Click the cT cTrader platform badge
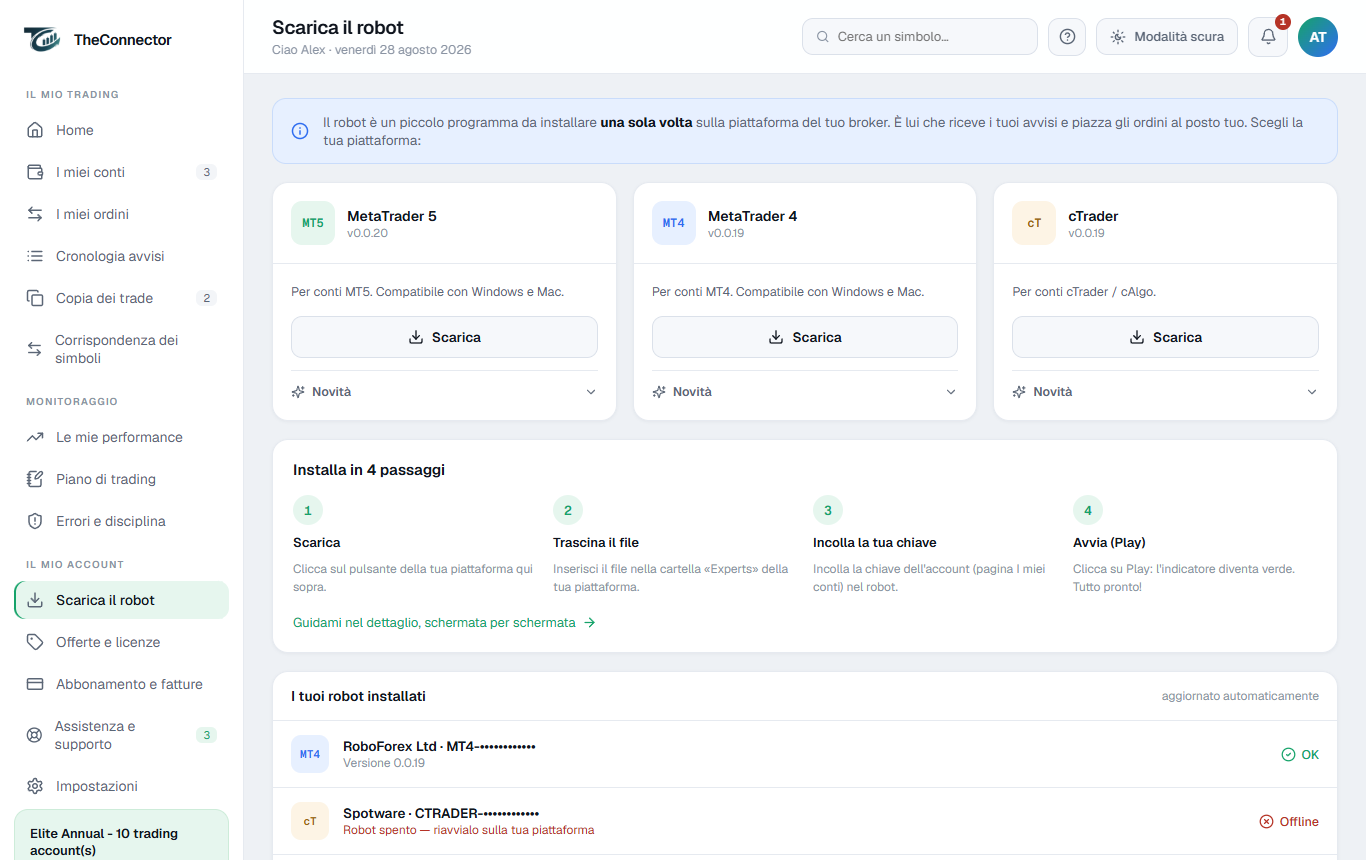Image resolution: width=1366 pixels, height=860 pixels. pos(1034,223)
